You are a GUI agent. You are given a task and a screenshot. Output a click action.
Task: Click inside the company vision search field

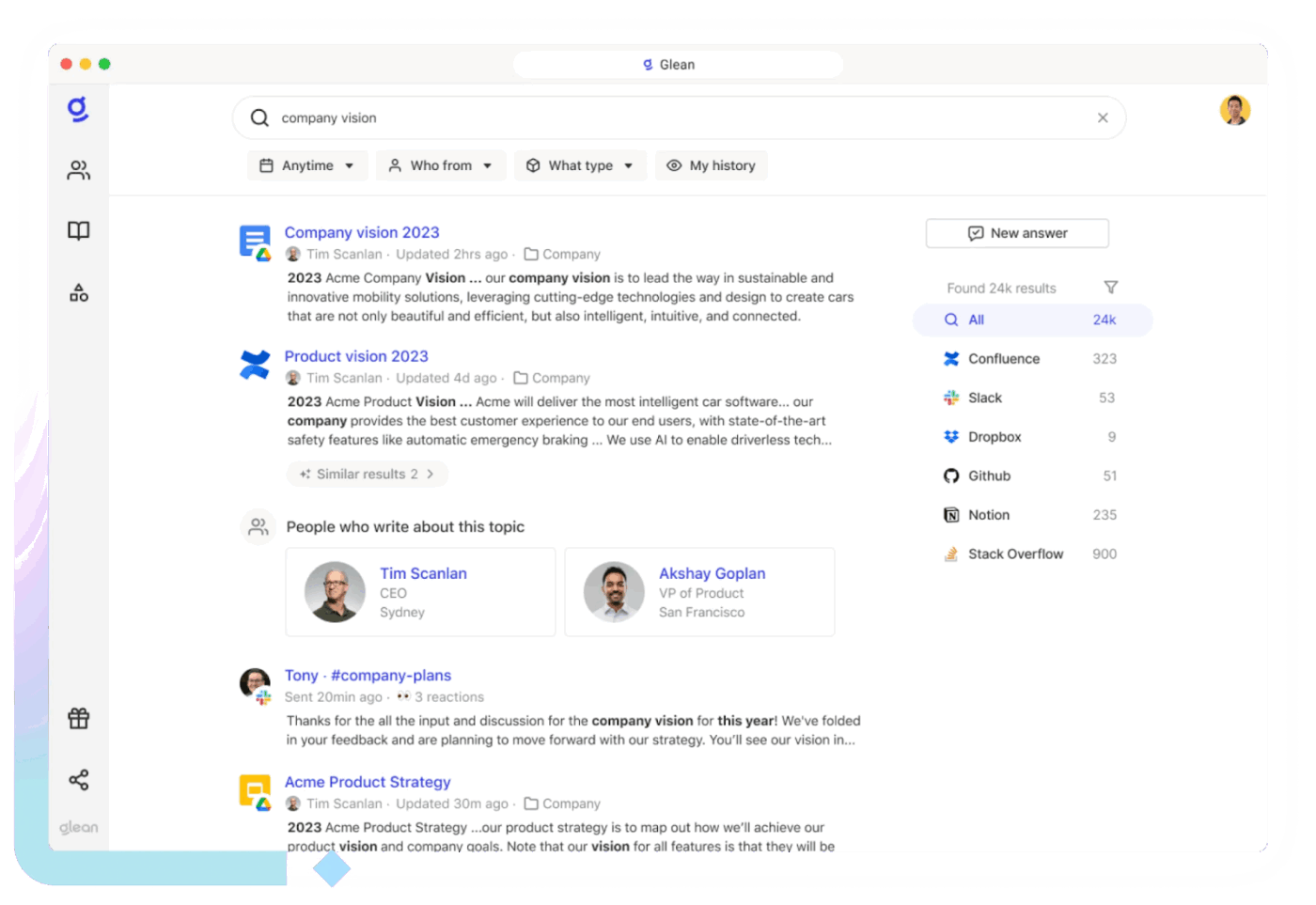[564, 117]
